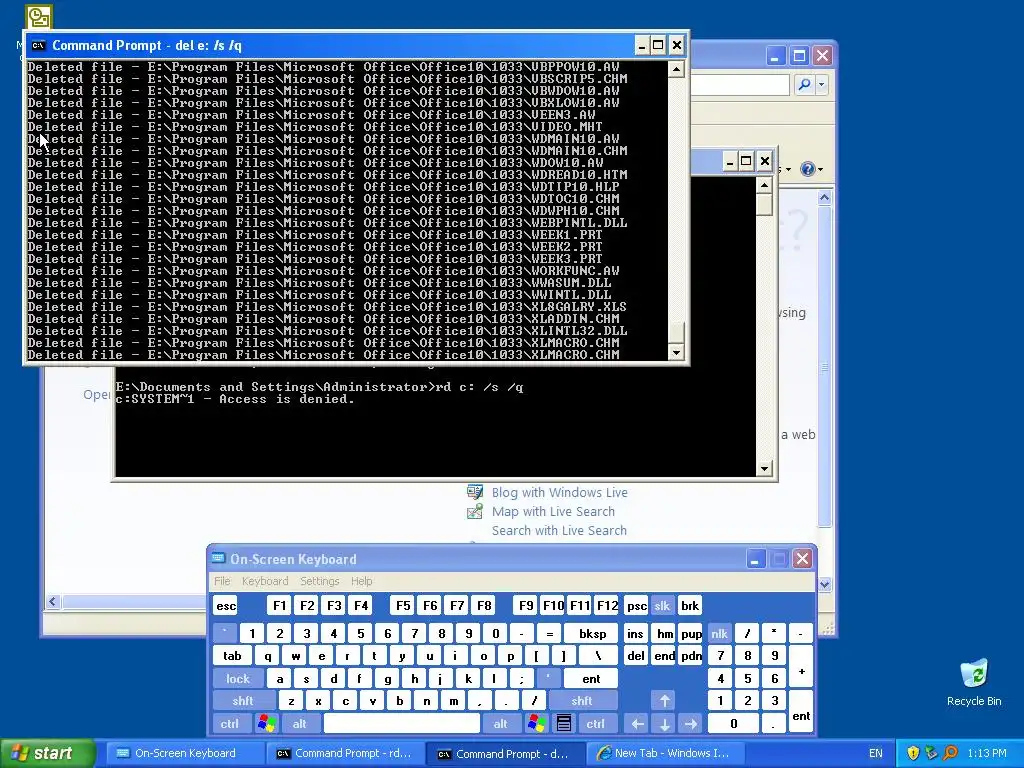Click the left arrow key on keyboard

coord(637,724)
